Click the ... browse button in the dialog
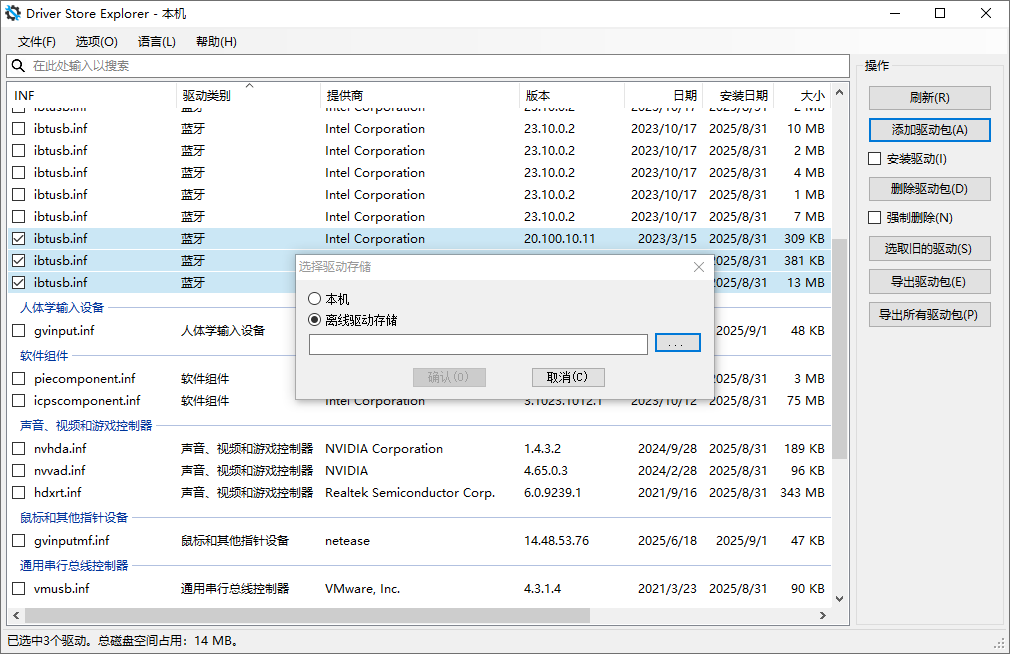The image size is (1010, 654). coord(678,343)
